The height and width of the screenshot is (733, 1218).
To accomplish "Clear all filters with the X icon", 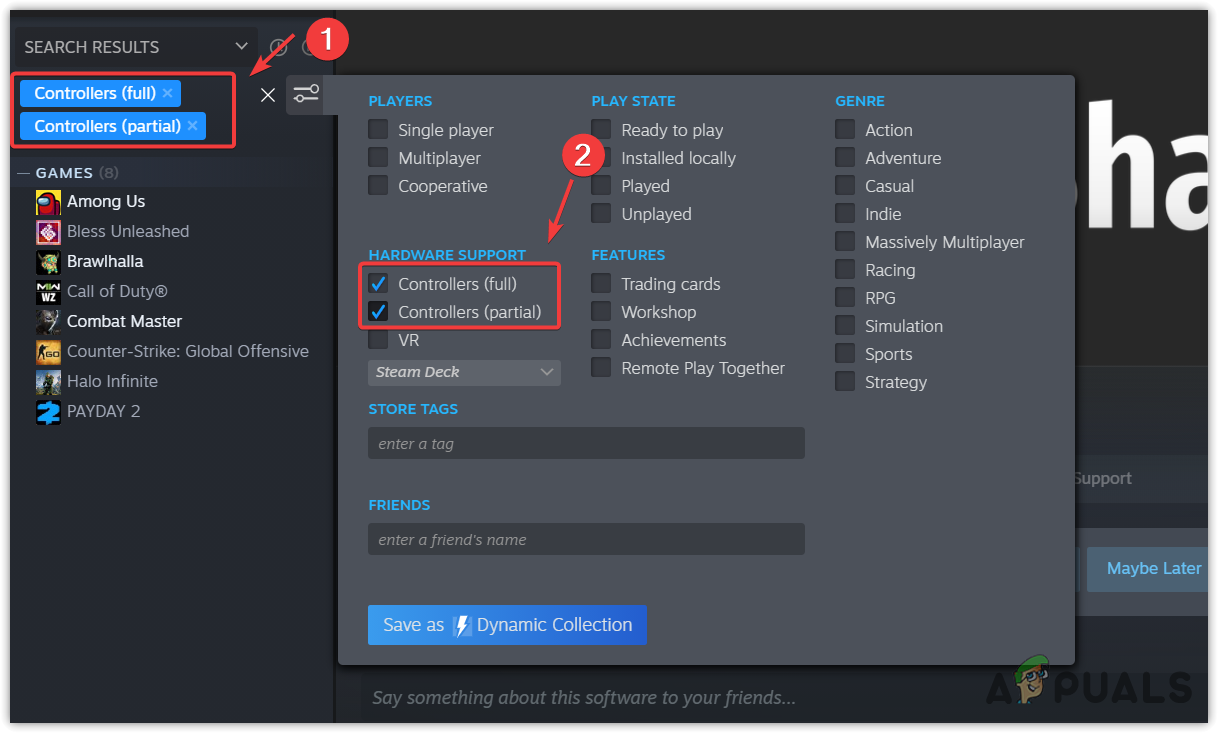I will (x=268, y=95).
